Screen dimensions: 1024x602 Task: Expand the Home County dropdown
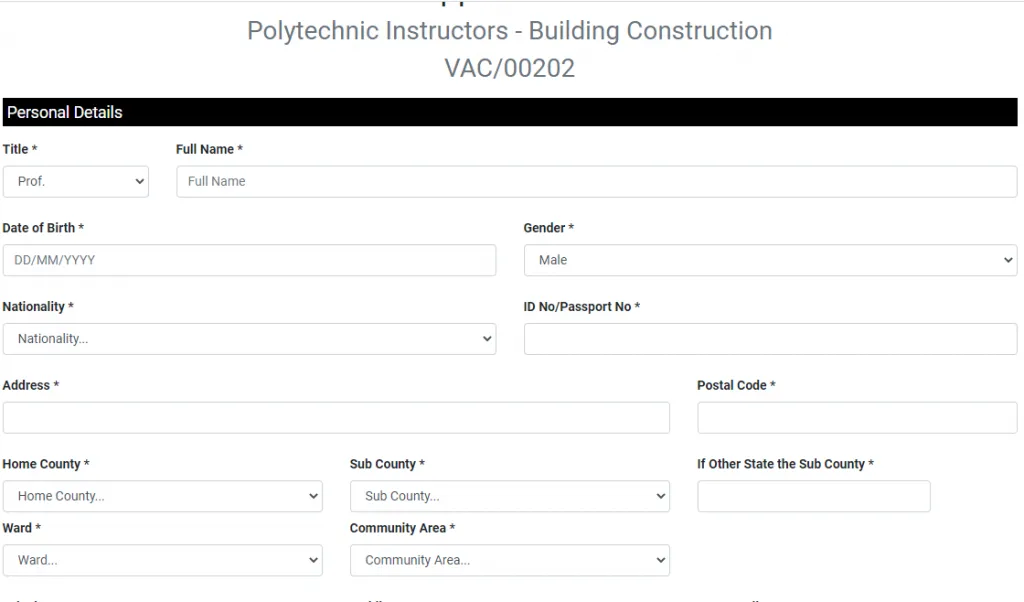click(162, 497)
